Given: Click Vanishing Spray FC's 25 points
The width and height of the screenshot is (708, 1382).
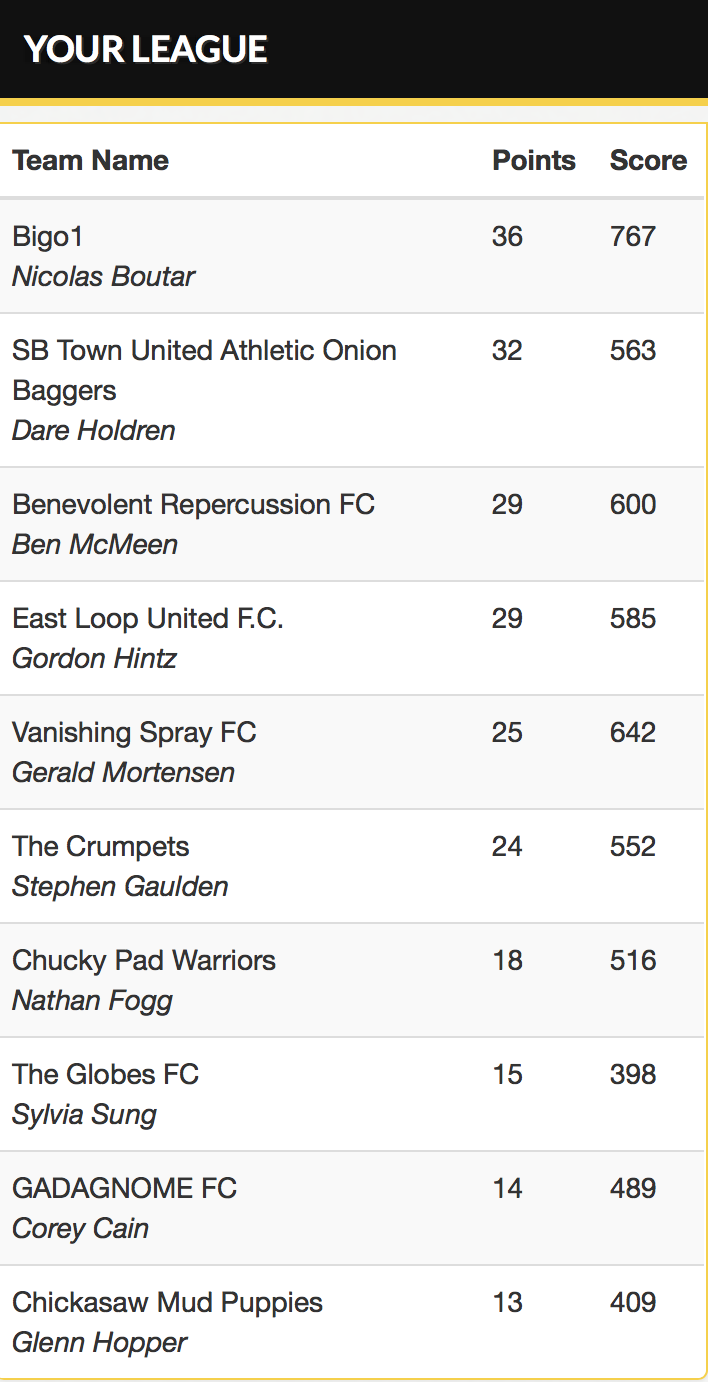Looking at the screenshot, I should pos(507,732).
